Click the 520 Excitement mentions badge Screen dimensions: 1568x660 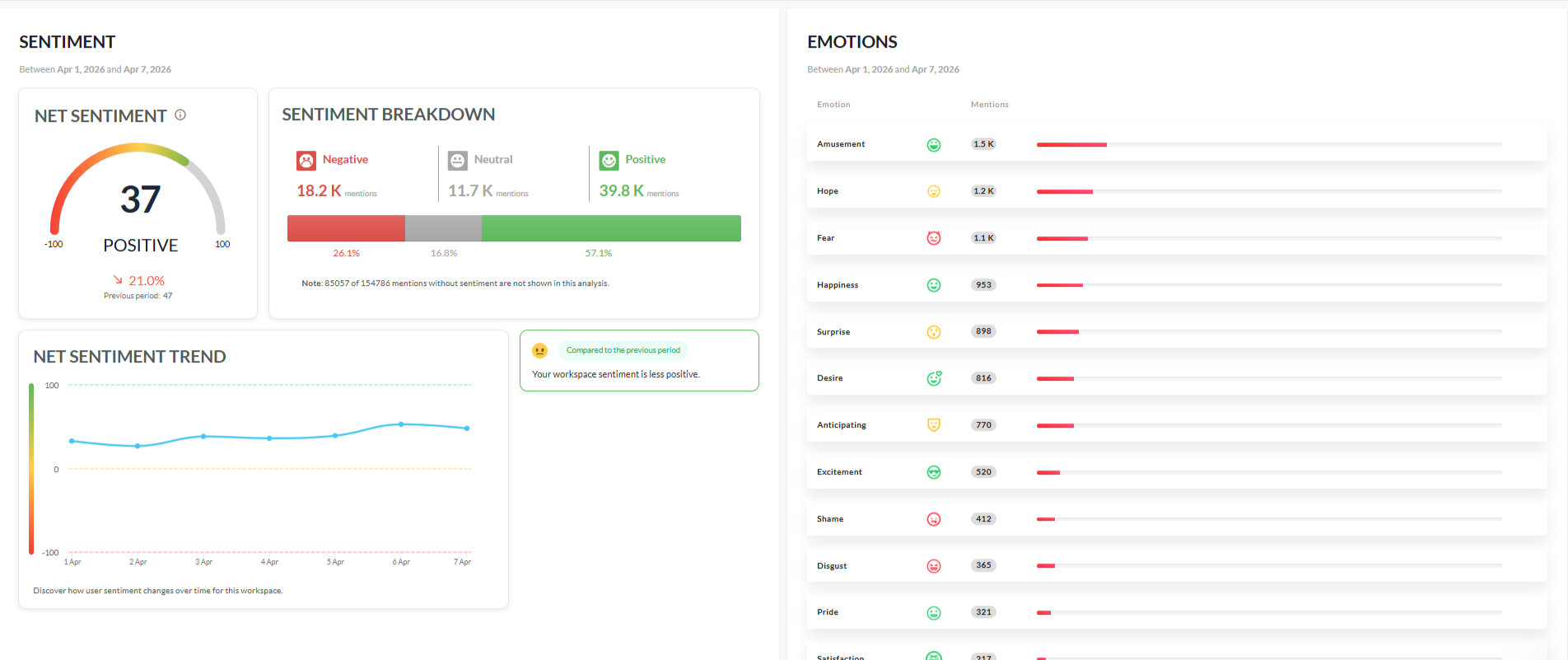(x=983, y=472)
